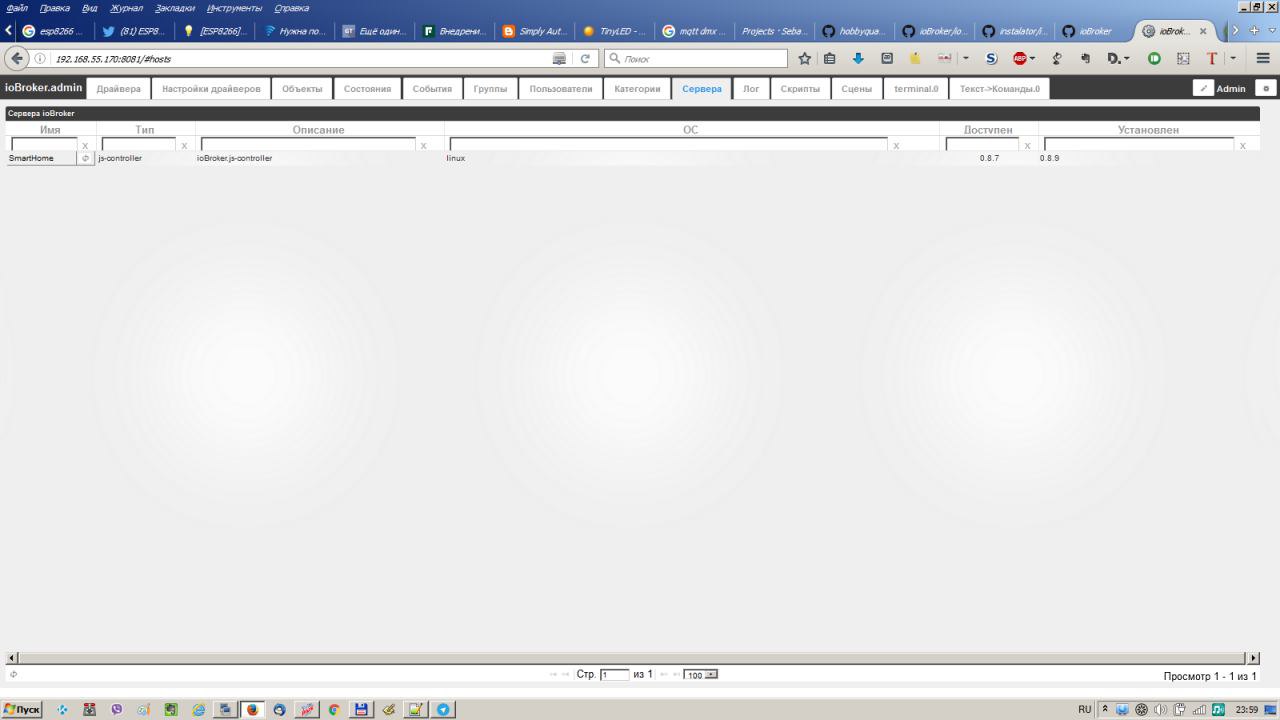This screenshot has height=720, width=1280.
Task: Open the Firefox downloads arrow
Action: (858, 58)
